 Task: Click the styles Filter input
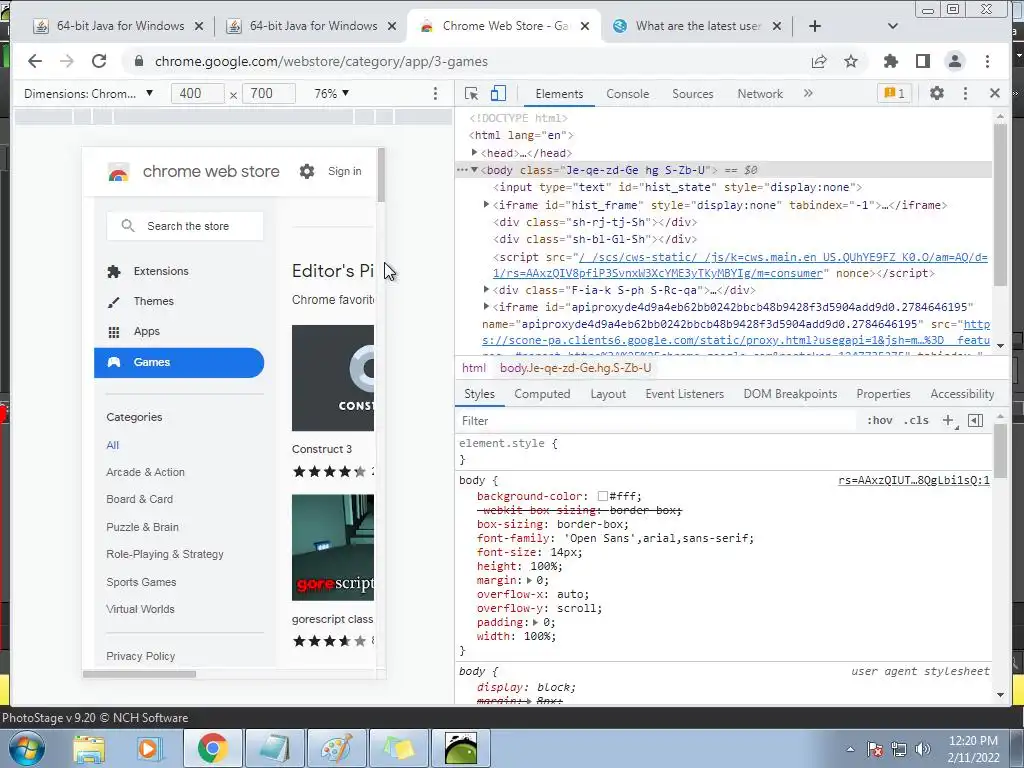(x=656, y=421)
